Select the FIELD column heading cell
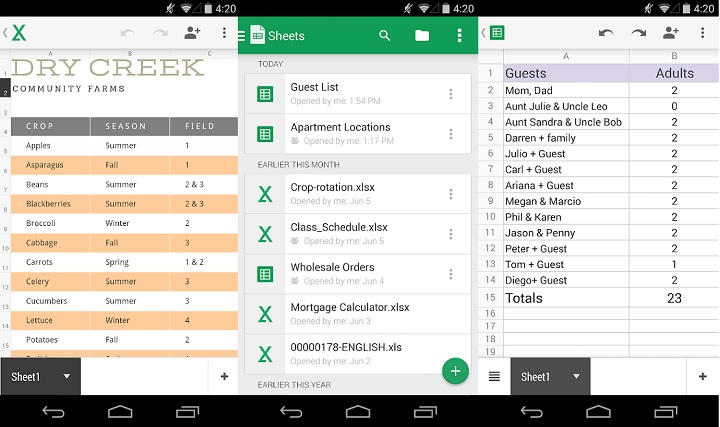 [204, 126]
